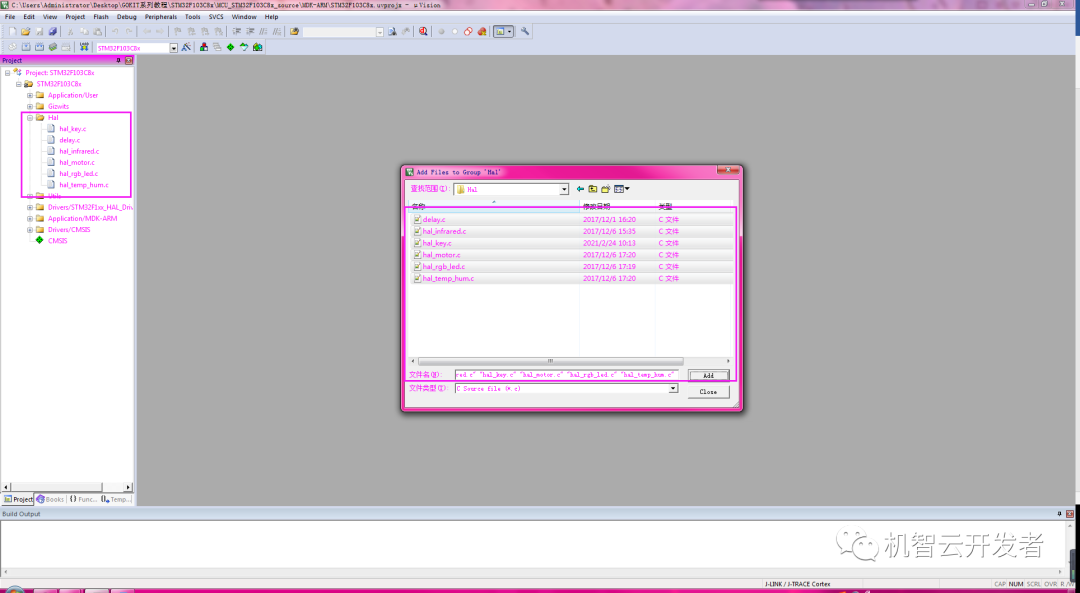Open the Options for Target icon
This screenshot has width=1080, height=593.
185,45
